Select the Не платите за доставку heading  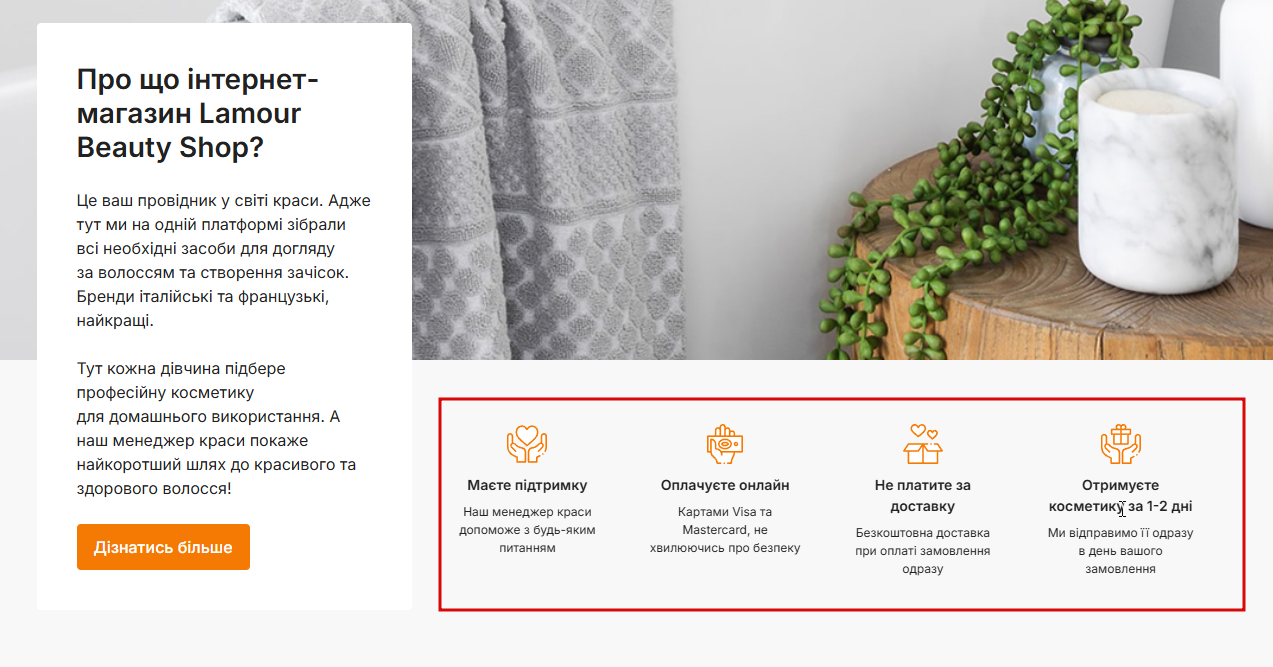[x=923, y=496]
